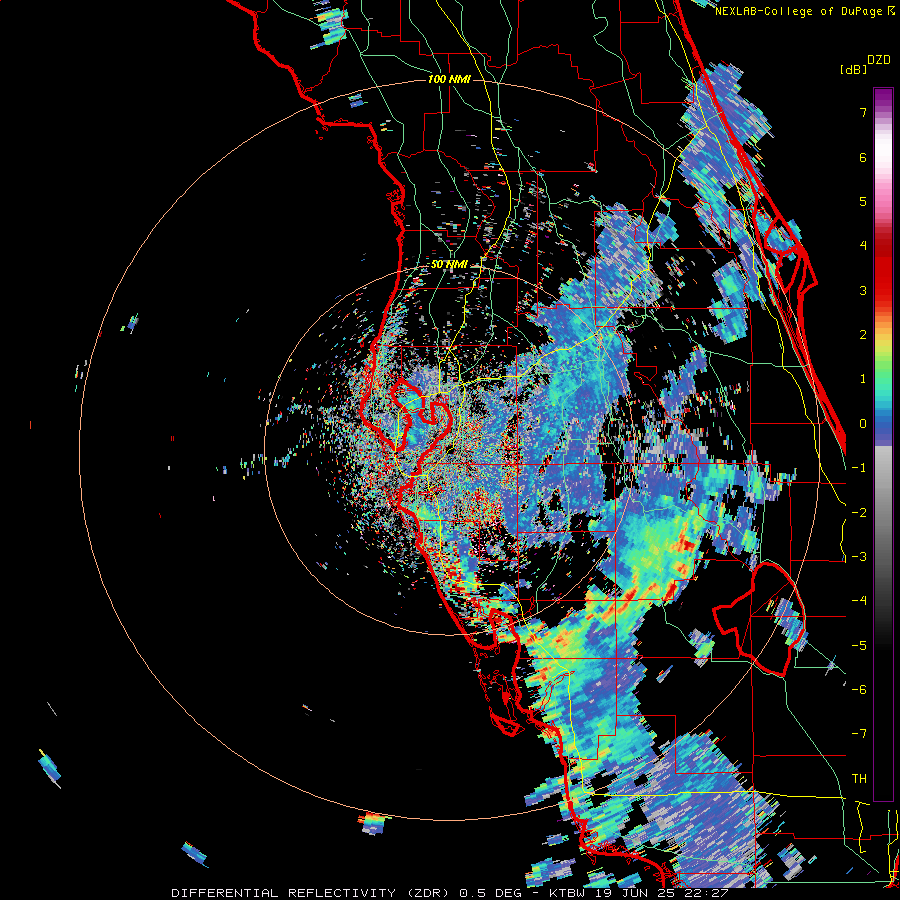
Task: Click the '-6' value on color scale
Action: click(859, 690)
